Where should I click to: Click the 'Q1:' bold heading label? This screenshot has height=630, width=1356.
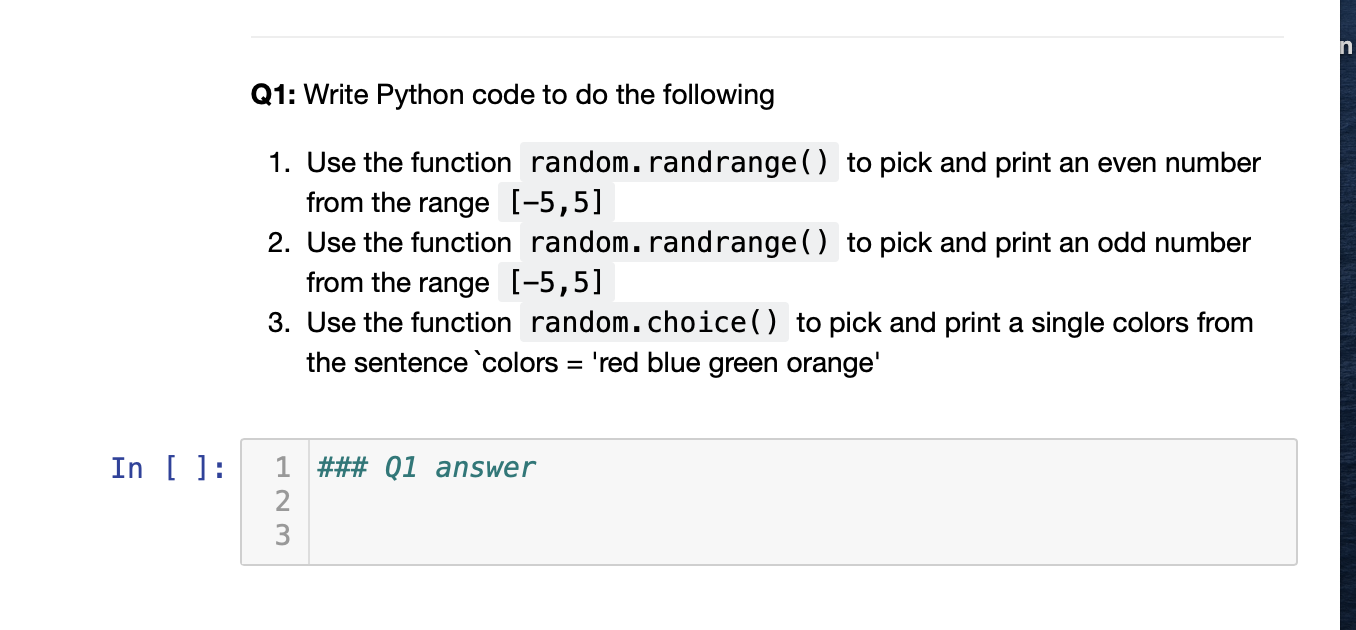pos(273,95)
